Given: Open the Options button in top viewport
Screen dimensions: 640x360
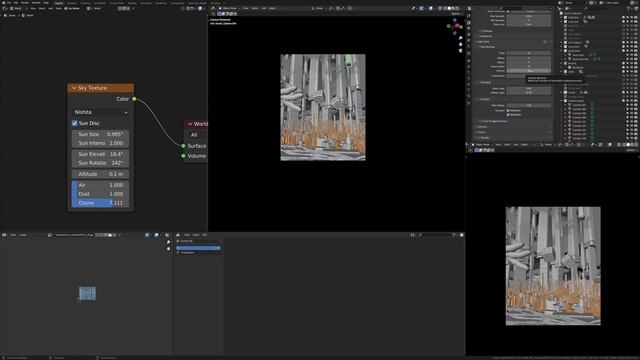Looking at the screenshot, I should point(456,13).
